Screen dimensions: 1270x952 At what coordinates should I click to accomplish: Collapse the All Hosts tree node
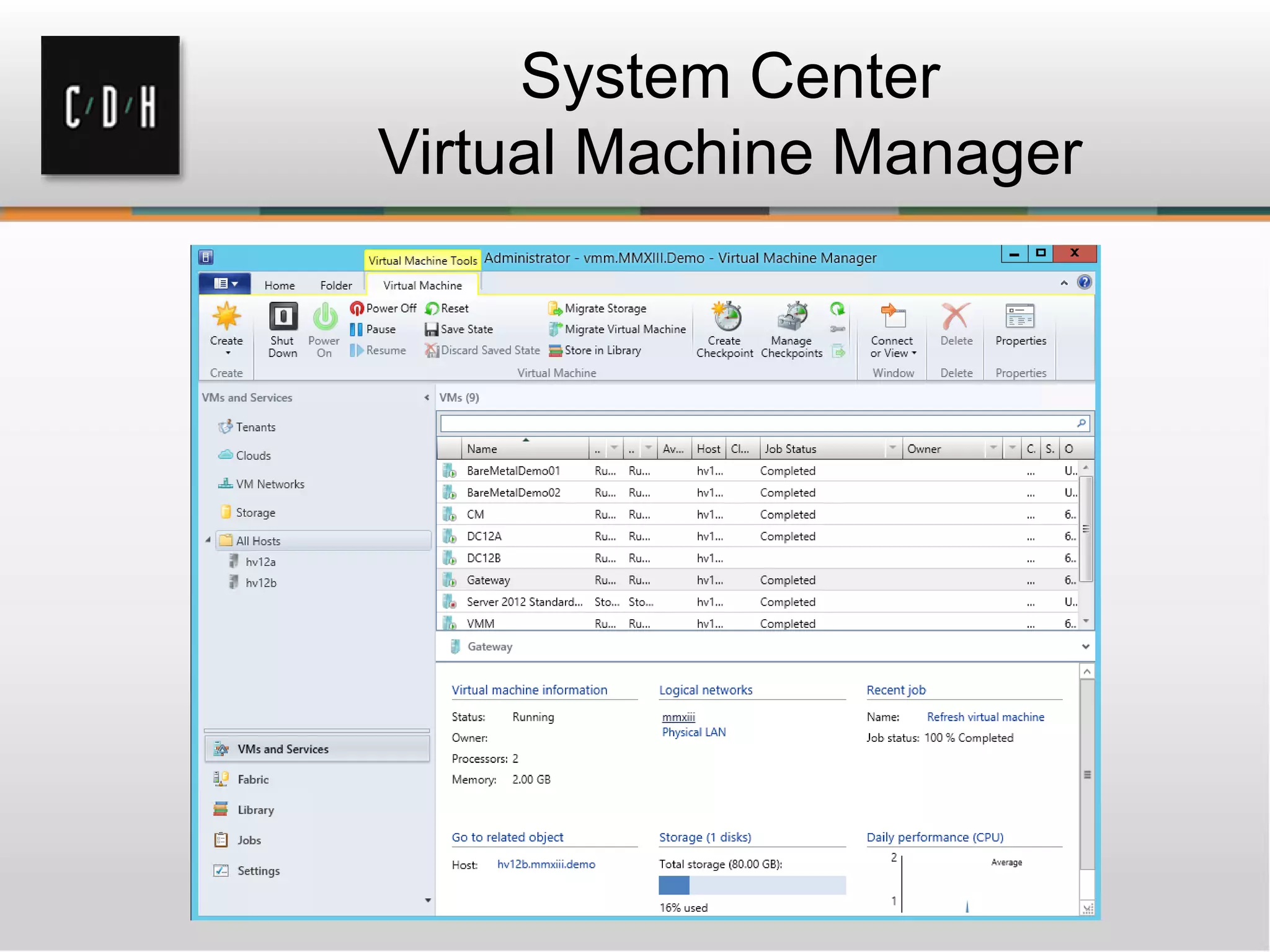[x=208, y=540]
